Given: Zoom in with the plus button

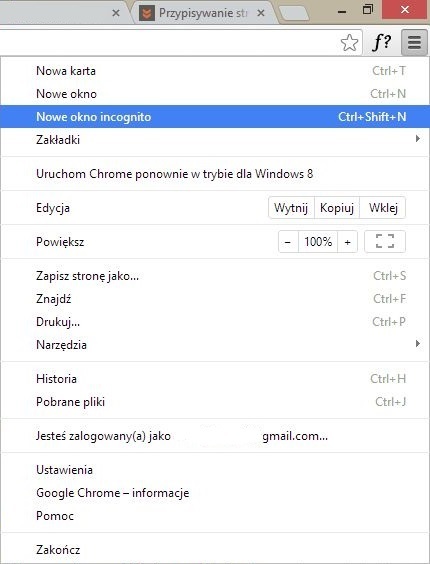Looking at the screenshot, I should pyautogui.click(x=347, y=242).
